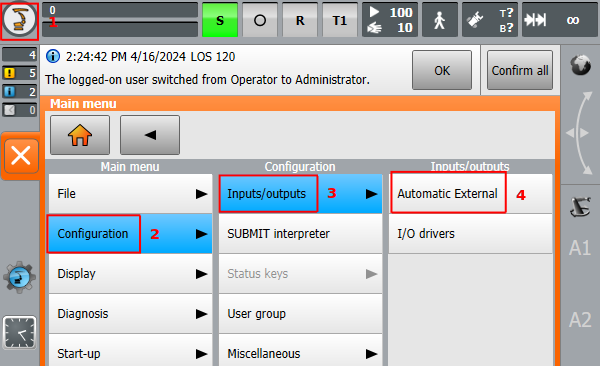Go back with the left arrow button
Image resolution: width=600 pixels, height=366 pixels.
(150, 135)
